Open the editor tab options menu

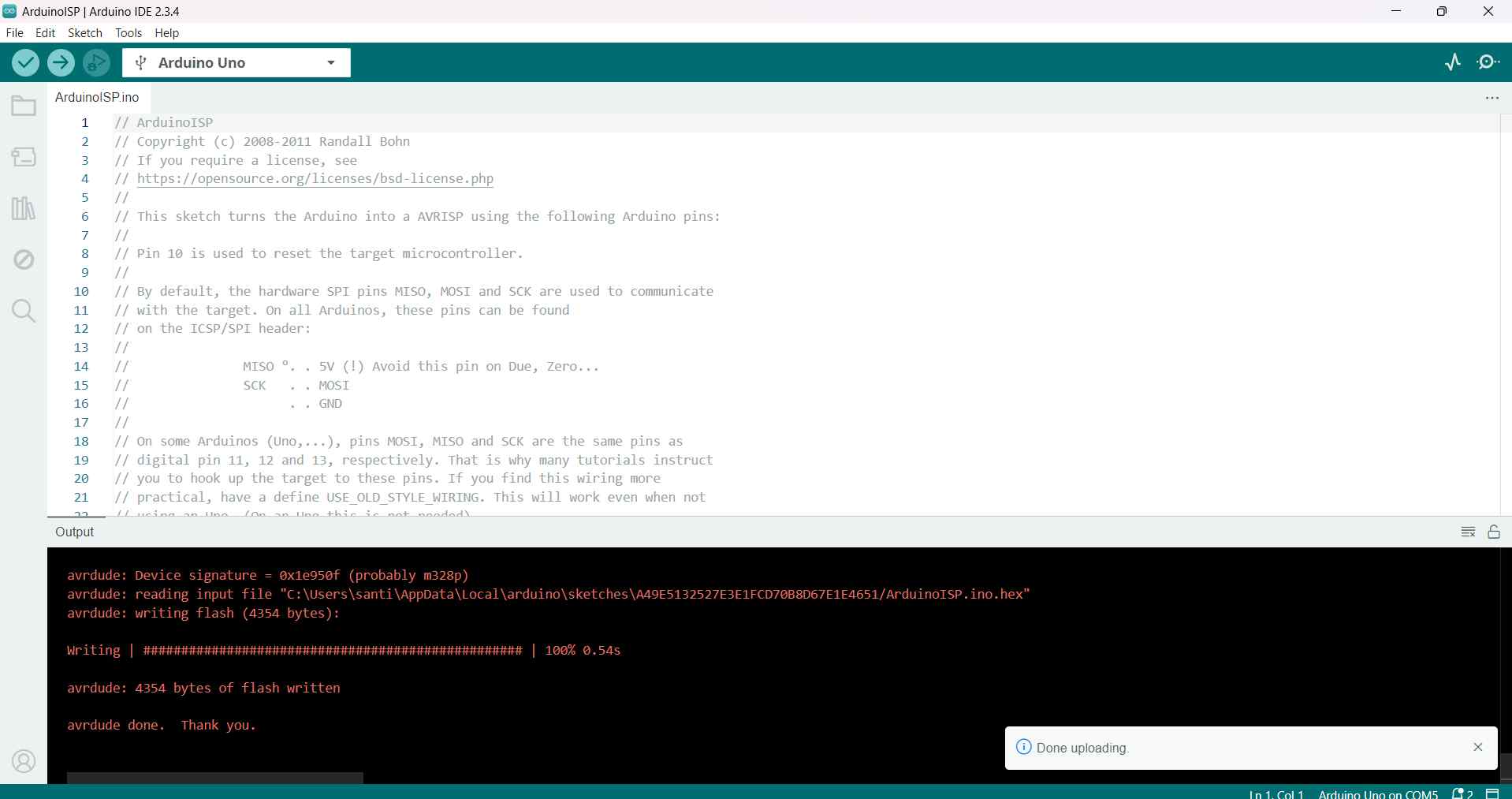[1492, 98]
